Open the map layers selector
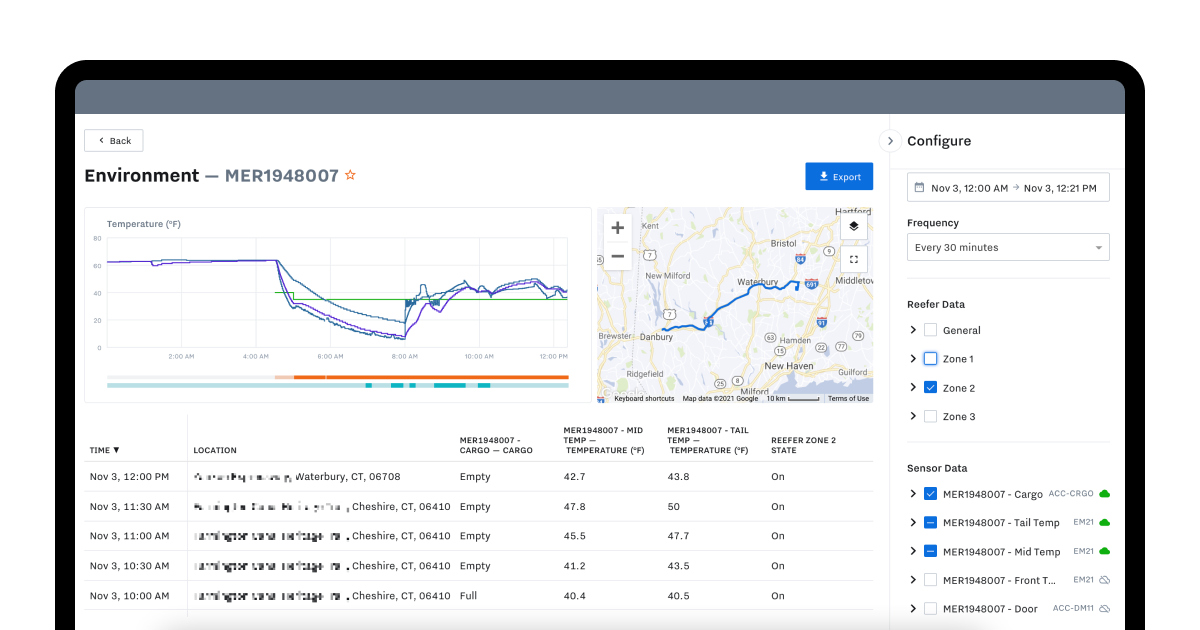The height and width of the screenshot is (630, 1200). tap(853, 226)
